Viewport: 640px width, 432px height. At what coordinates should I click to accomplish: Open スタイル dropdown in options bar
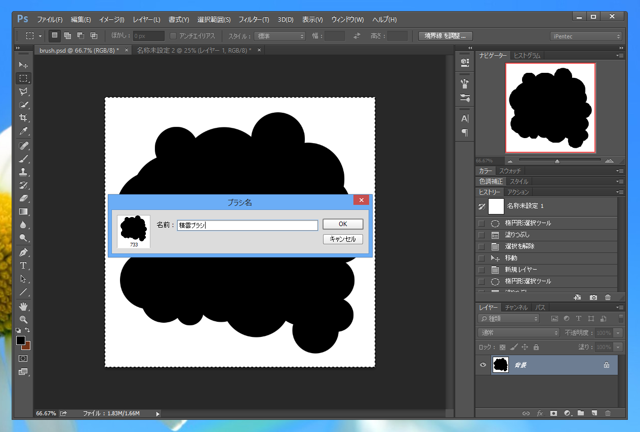click(x=280, y=36)
